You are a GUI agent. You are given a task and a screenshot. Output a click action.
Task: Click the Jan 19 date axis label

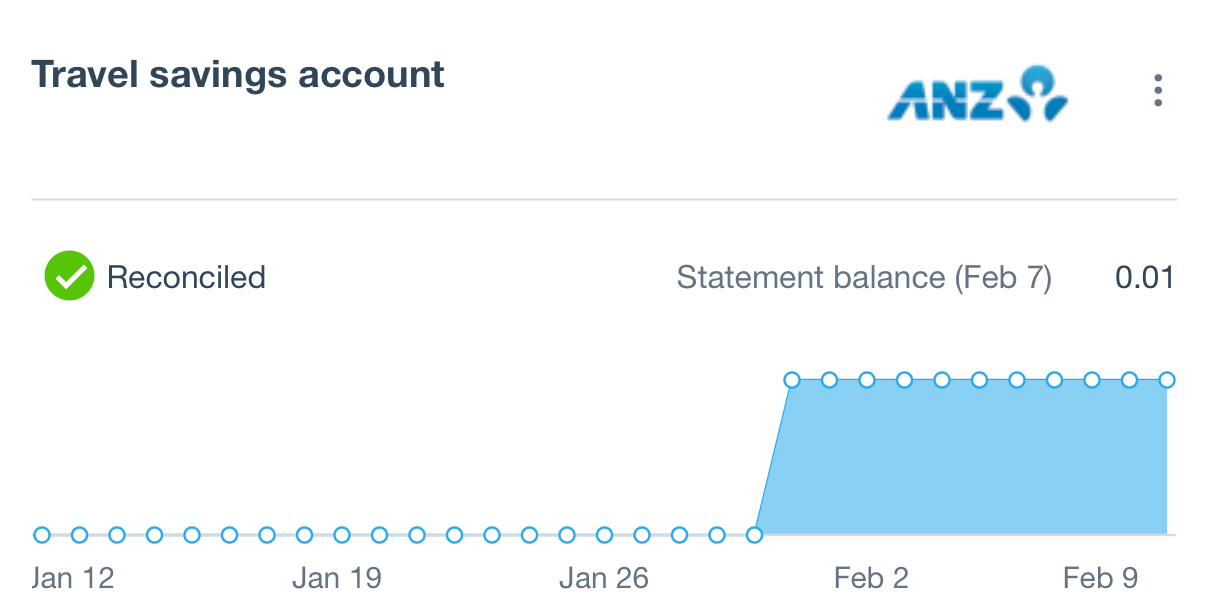[337, 578]
